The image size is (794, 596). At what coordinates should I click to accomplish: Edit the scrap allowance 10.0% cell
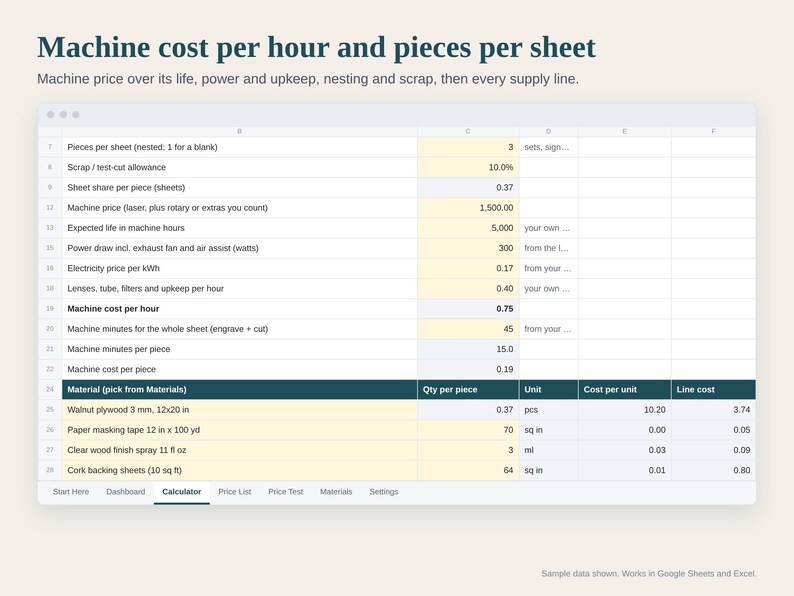pos(468,167)
